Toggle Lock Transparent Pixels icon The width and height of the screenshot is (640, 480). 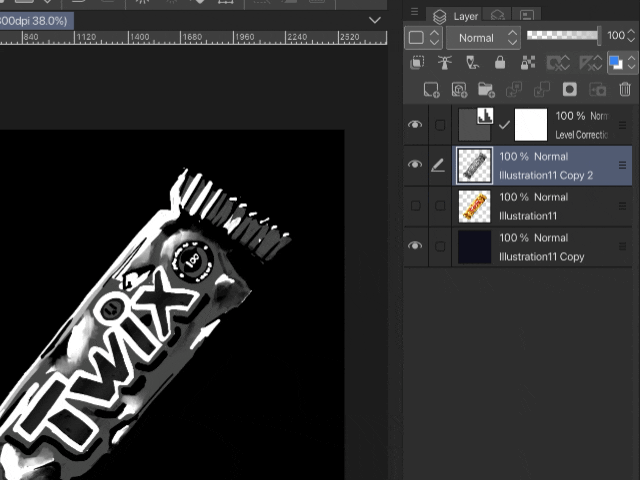click(x=528, y=62)
